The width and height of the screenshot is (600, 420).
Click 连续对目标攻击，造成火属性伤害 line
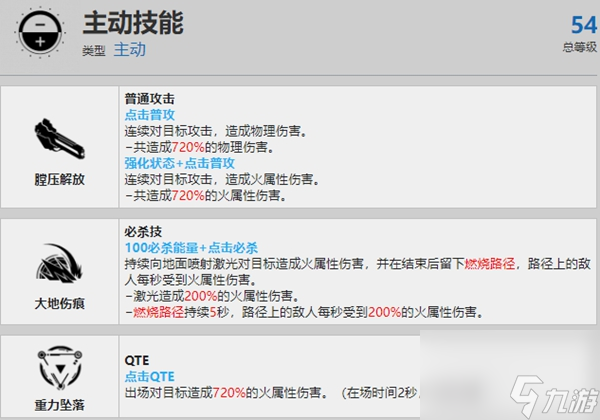click(222, 179)
